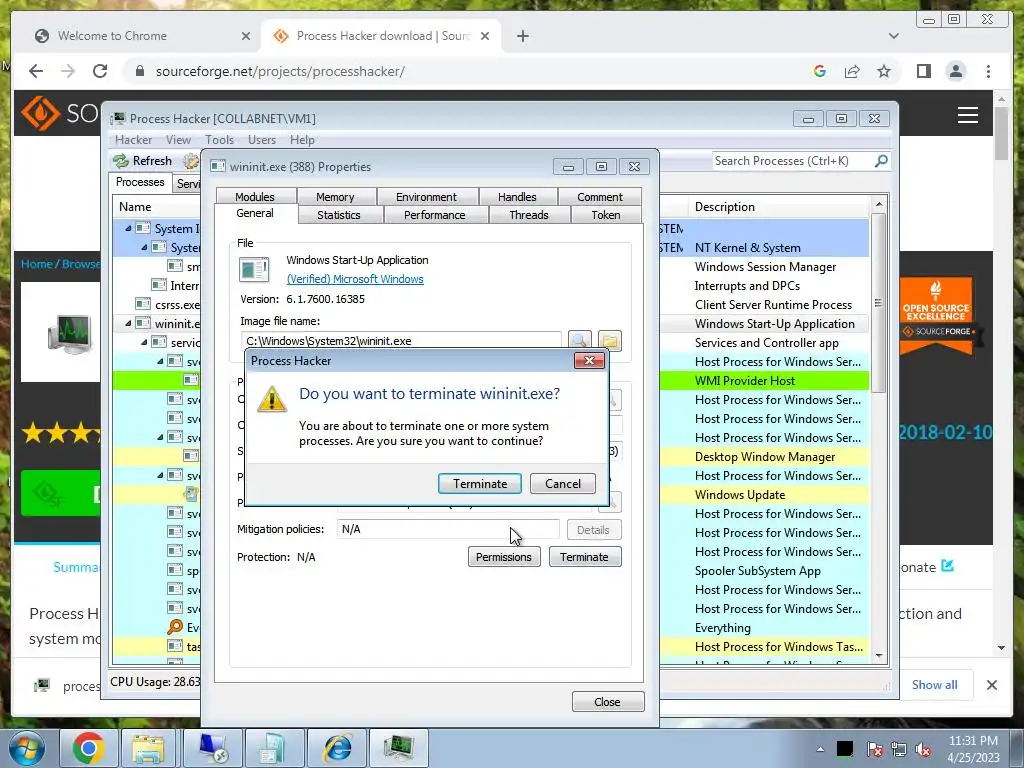Go back in Chrome
Image resolution: width=1024 pixels, height=768 pixels.
(x=36, y=71)
